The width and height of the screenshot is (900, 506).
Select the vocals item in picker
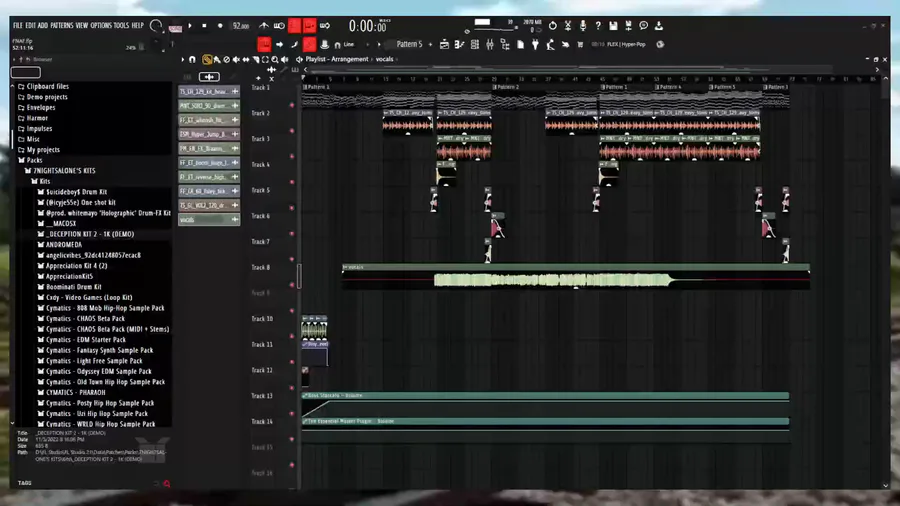coord(209,220)
